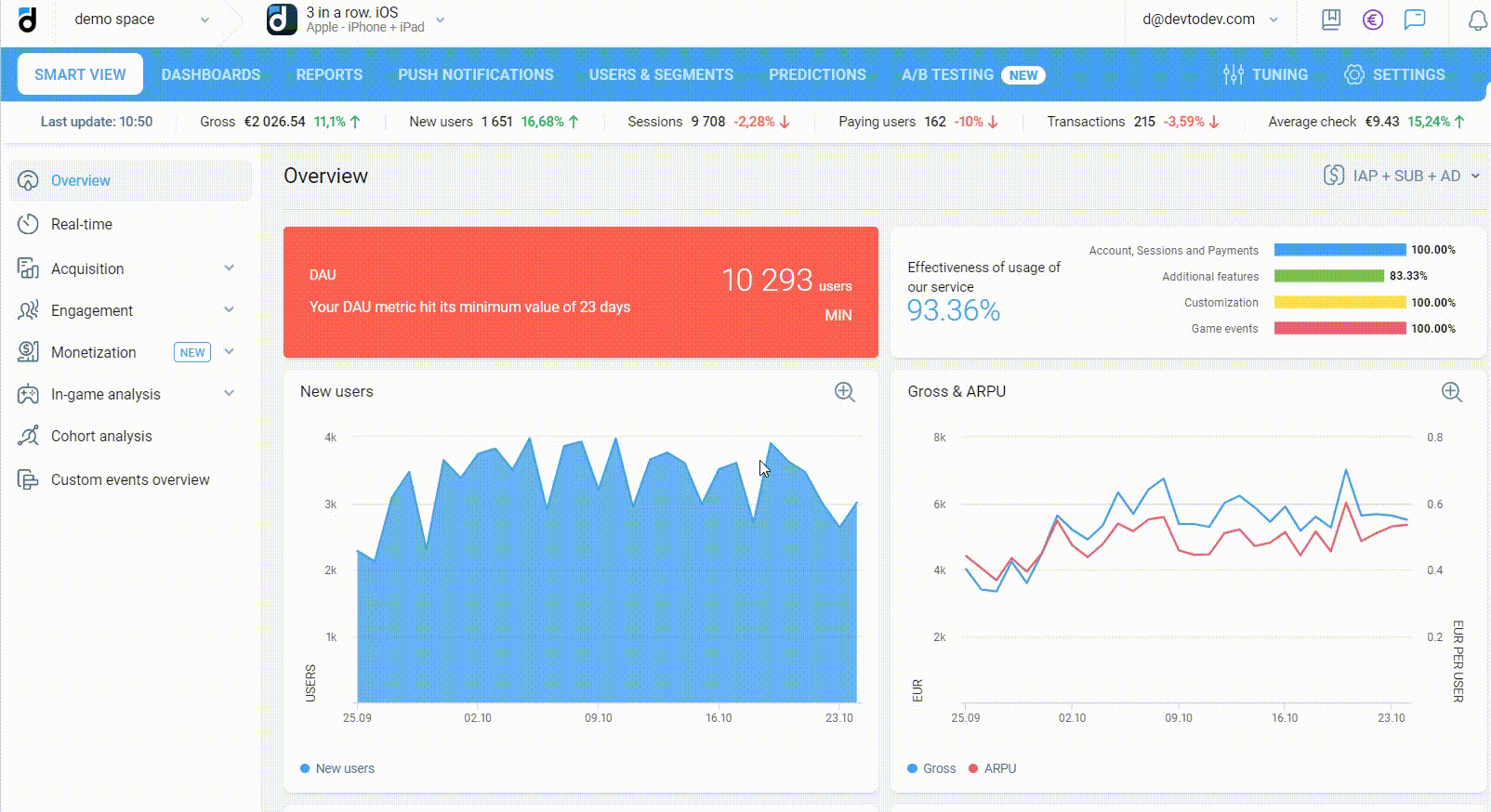Toggle the ARPU series in legend

click(x=992, y=768)
